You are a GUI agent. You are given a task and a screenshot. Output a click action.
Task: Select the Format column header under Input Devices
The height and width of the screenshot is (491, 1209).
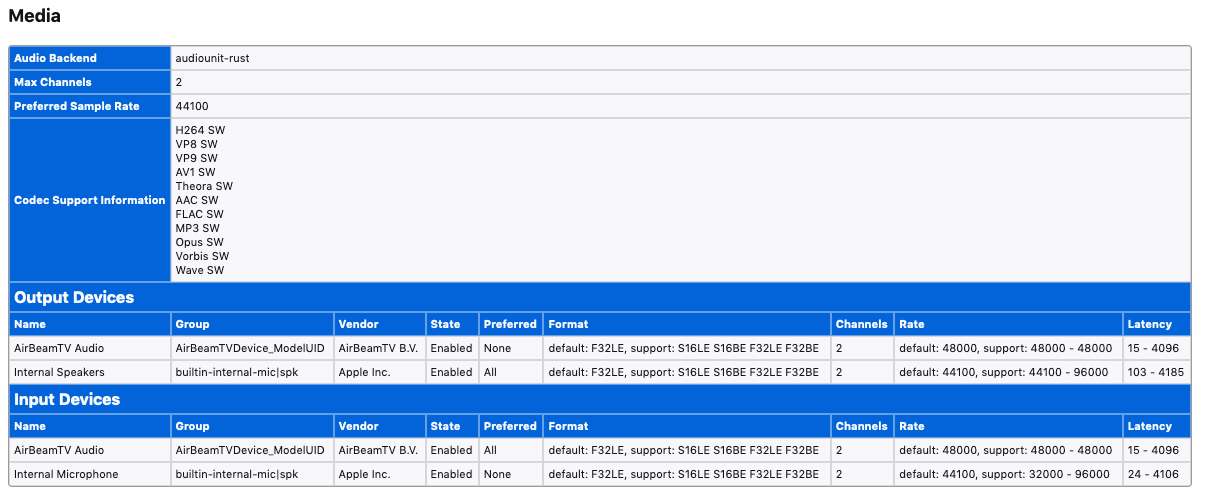[x=568, y=426]
